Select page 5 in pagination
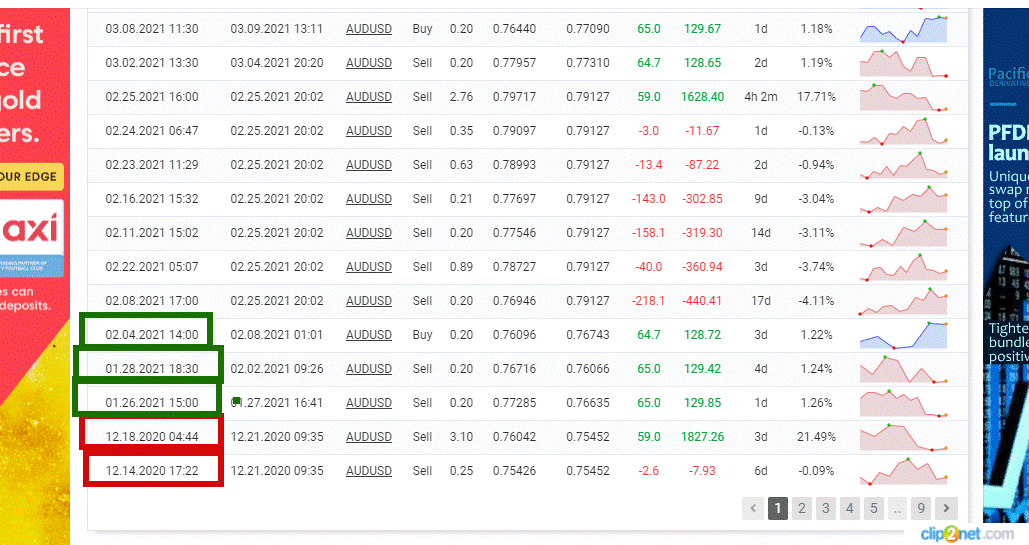The height and width of the screenshot is (545, 1029). (873, 508)
